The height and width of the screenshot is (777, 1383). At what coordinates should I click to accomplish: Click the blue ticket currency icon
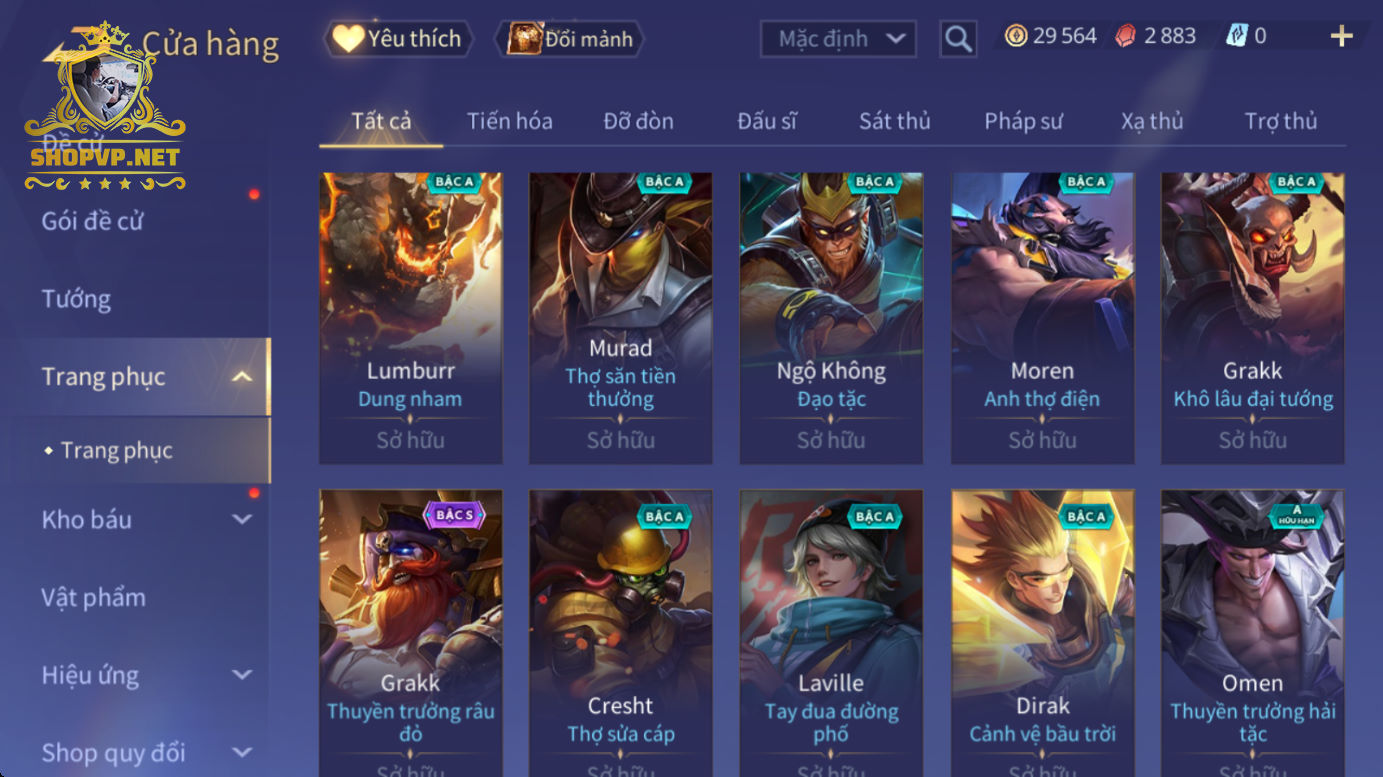(x=1237, y=36)
